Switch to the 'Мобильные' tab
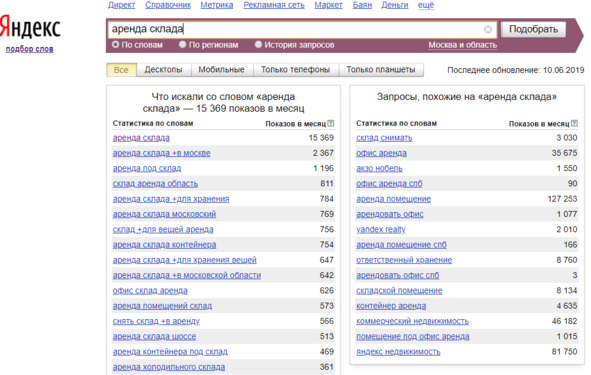 (x=222, y=70)
